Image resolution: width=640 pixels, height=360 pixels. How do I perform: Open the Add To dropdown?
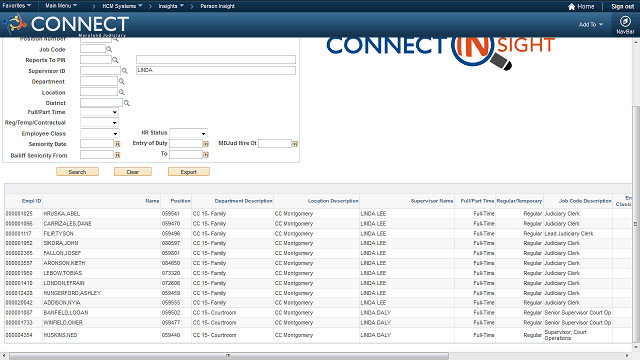click(591, 24)
